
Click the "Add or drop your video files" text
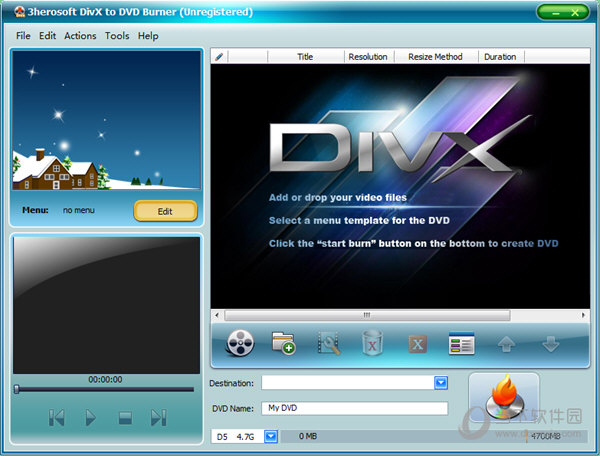338,197
